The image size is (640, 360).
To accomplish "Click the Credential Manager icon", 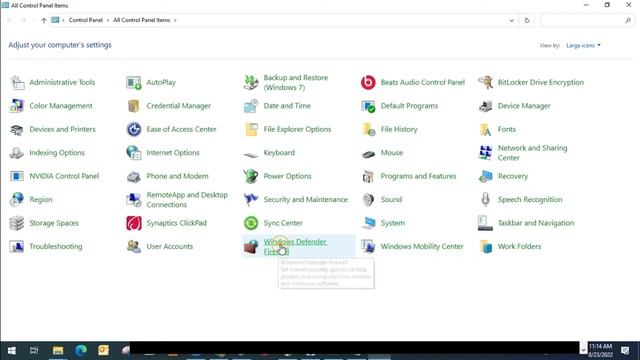I will pos(133,106).
